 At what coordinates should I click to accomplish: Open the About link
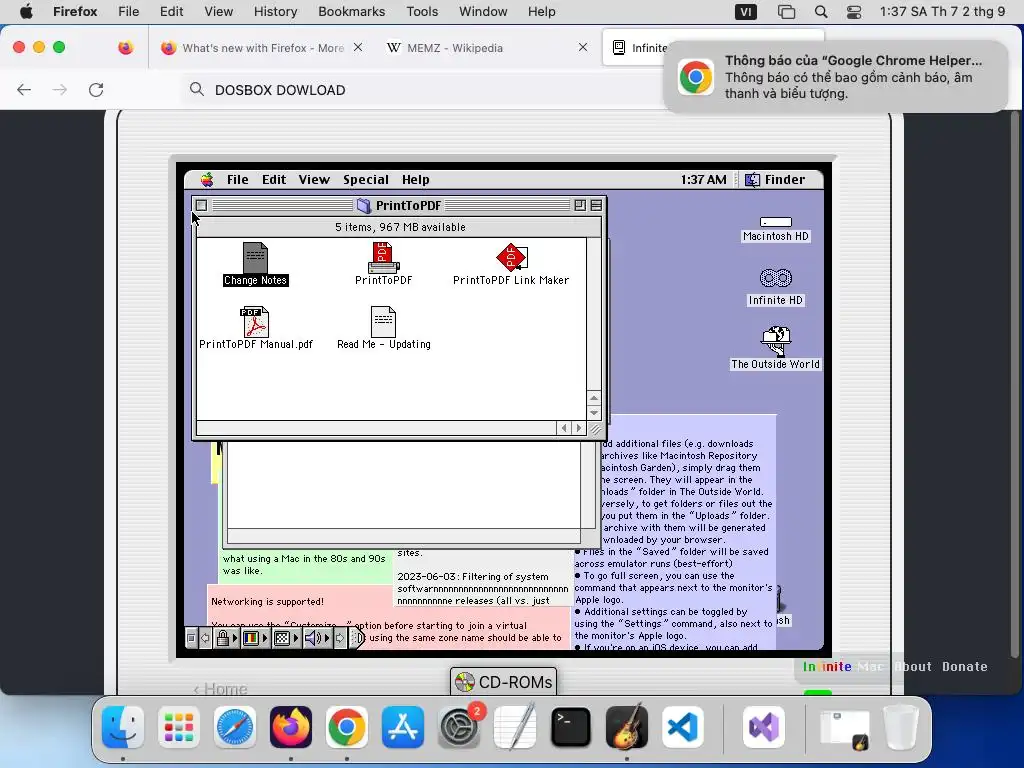[913, 666]
